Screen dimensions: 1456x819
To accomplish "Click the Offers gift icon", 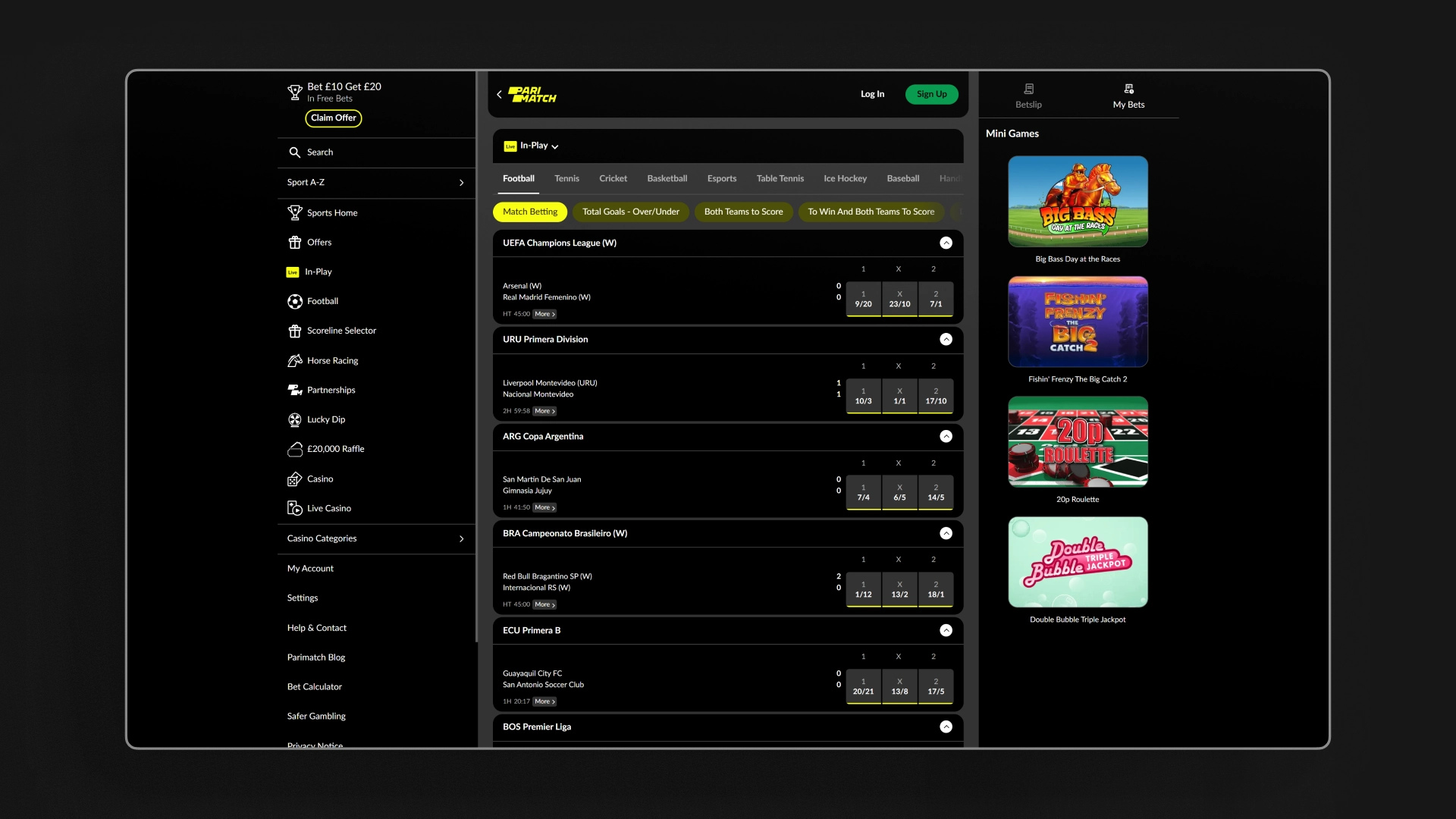I will click(295, 243).
